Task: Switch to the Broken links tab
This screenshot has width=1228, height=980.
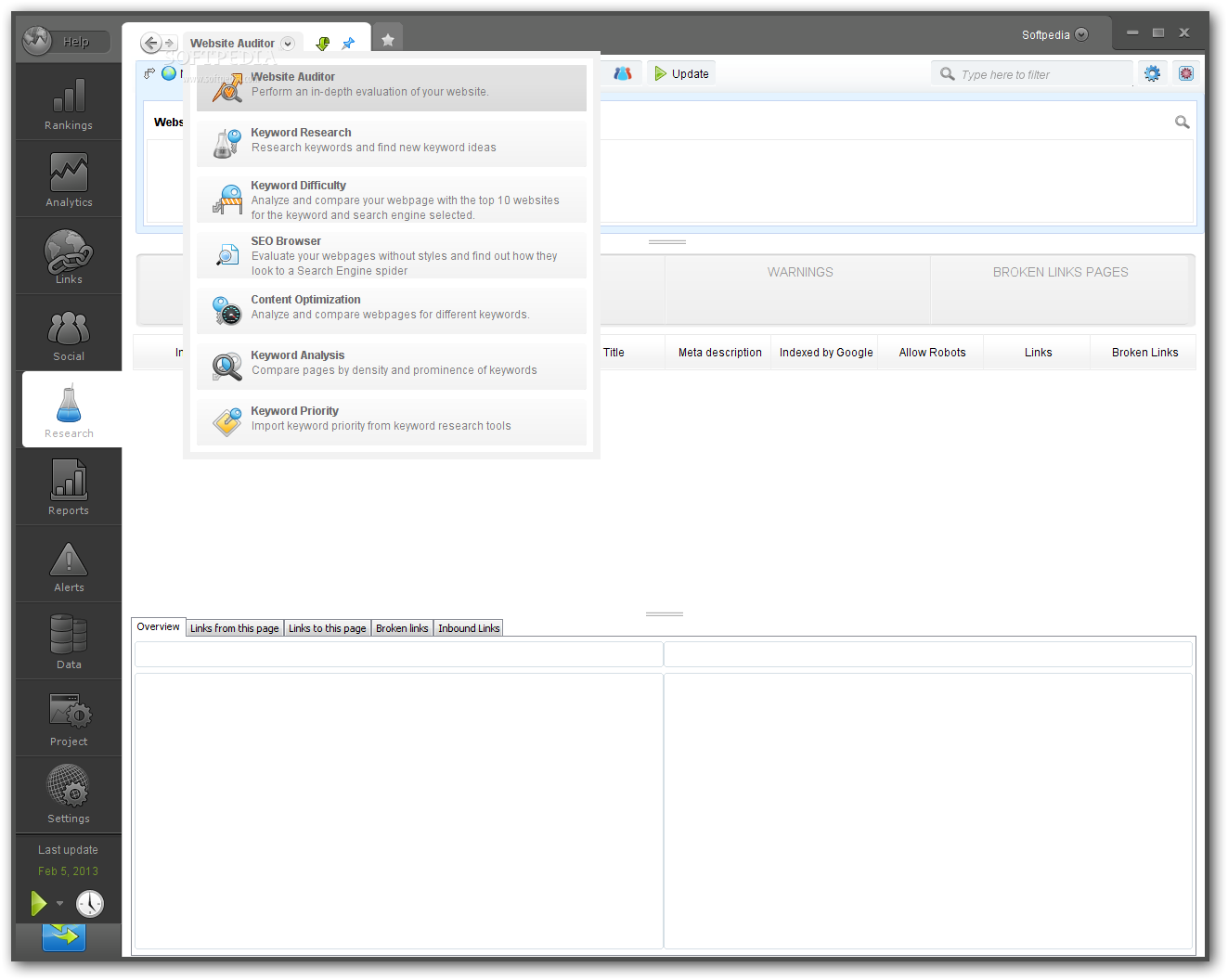Action: (402, 628)
